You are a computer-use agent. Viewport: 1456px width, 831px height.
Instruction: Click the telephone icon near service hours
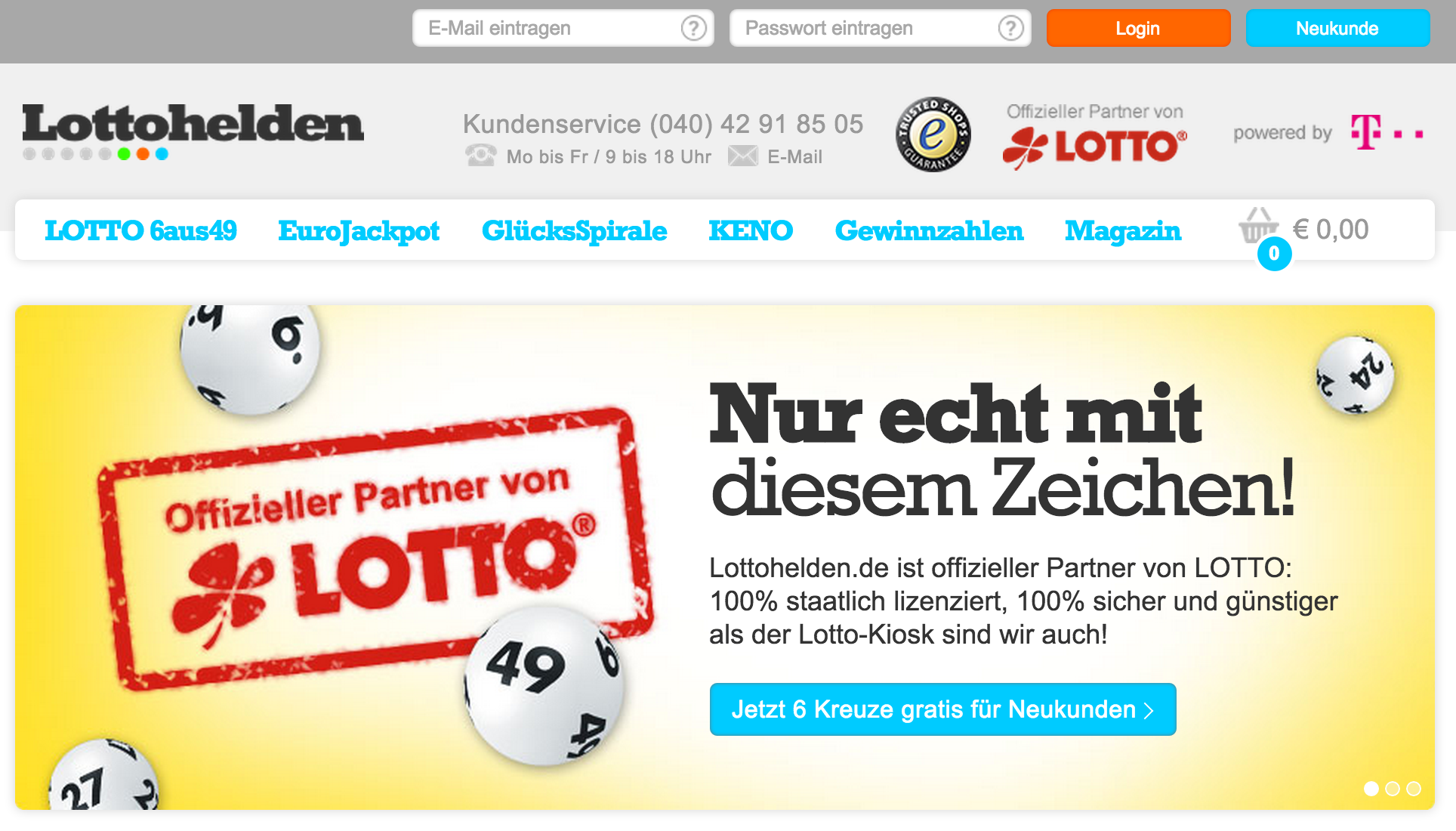tap(481, 155)
